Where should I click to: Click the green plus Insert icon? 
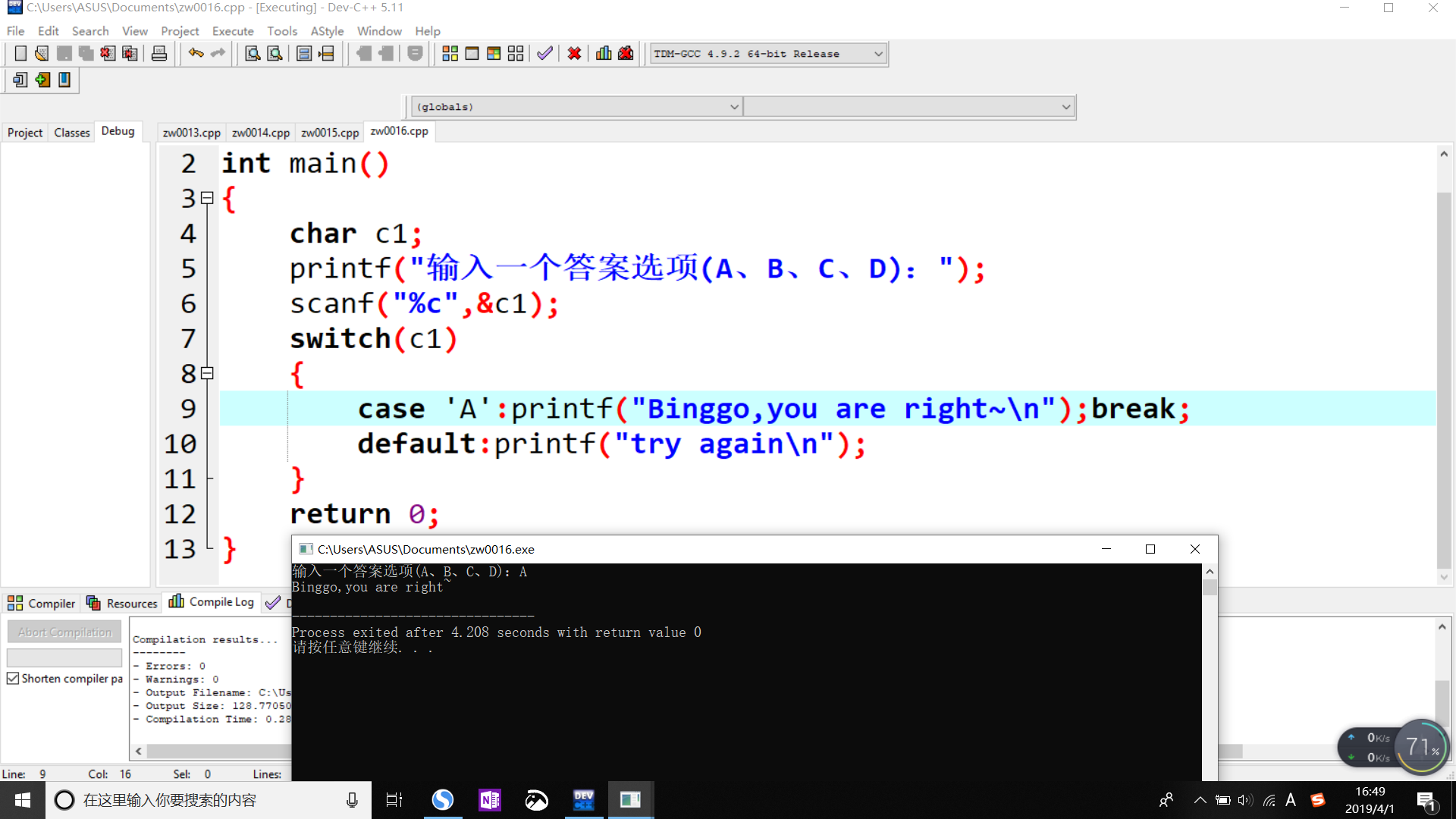42,80
